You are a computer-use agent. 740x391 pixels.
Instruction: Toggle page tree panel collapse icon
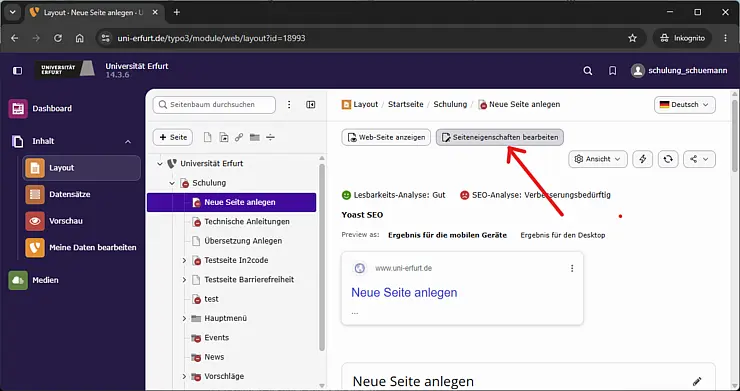311,105
